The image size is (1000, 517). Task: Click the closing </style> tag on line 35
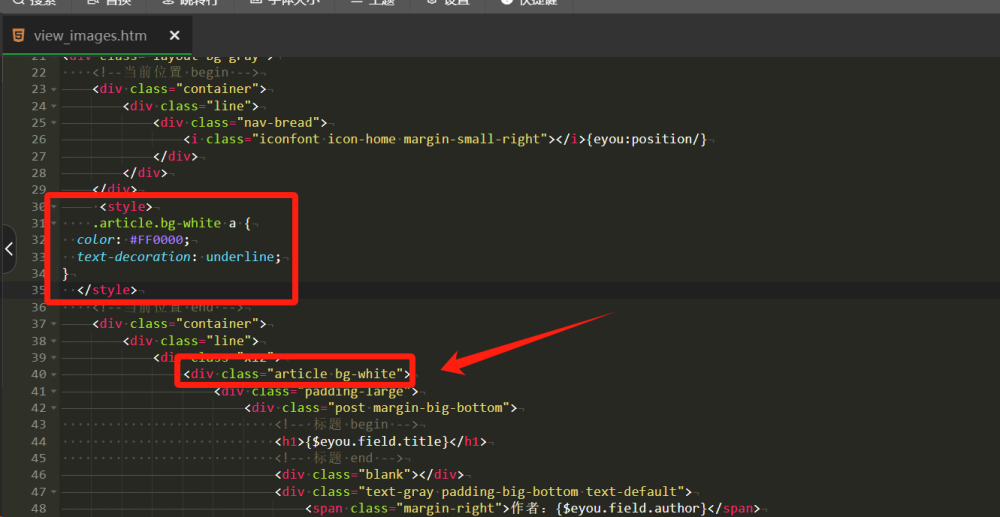click(x=107, y=290)
